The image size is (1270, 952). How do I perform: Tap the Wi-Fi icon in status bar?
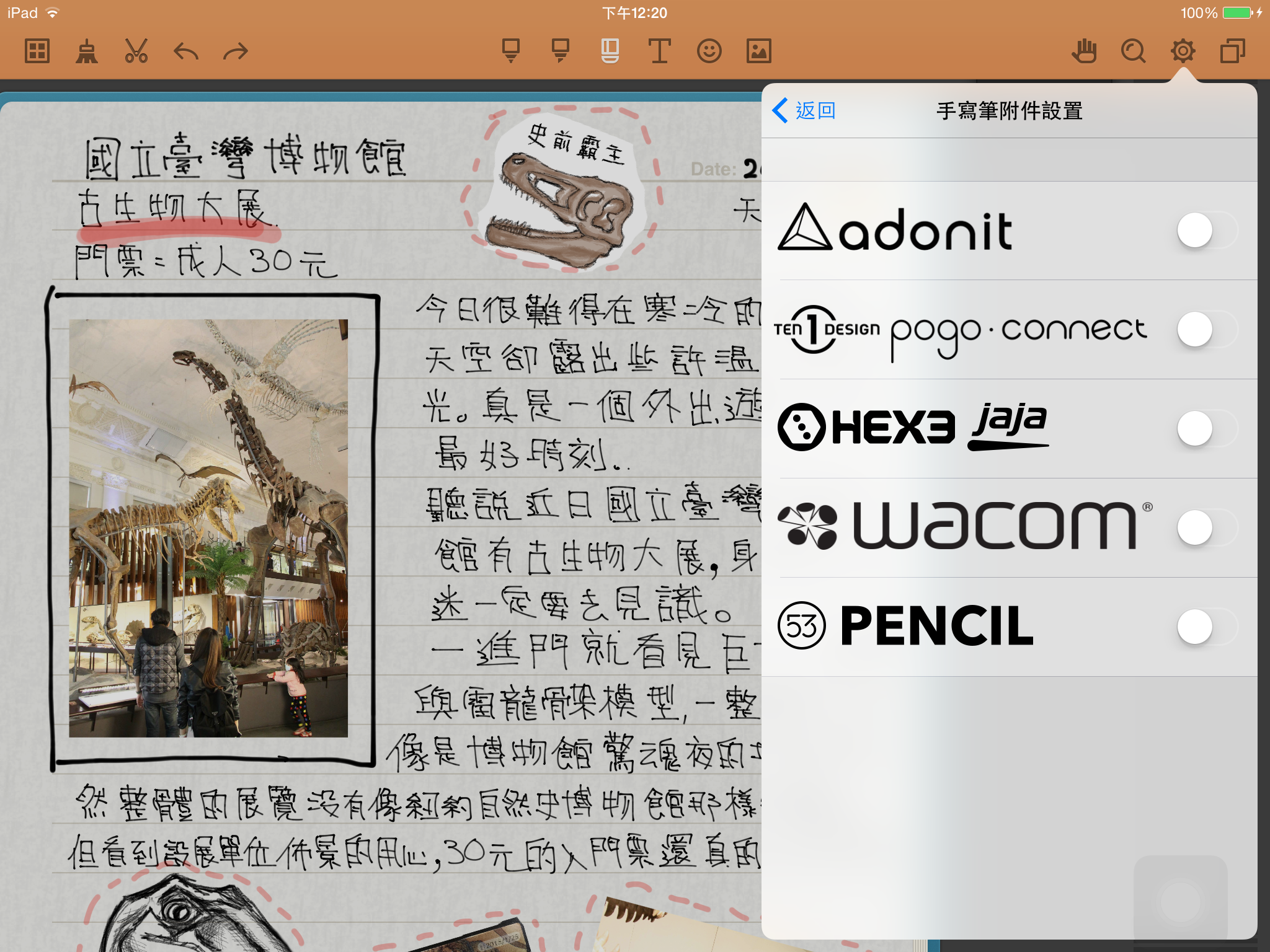point(53,12)
